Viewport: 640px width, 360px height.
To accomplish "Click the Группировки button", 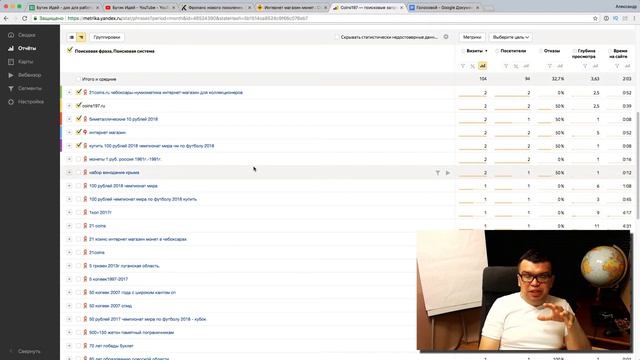I will pos(107,37).
